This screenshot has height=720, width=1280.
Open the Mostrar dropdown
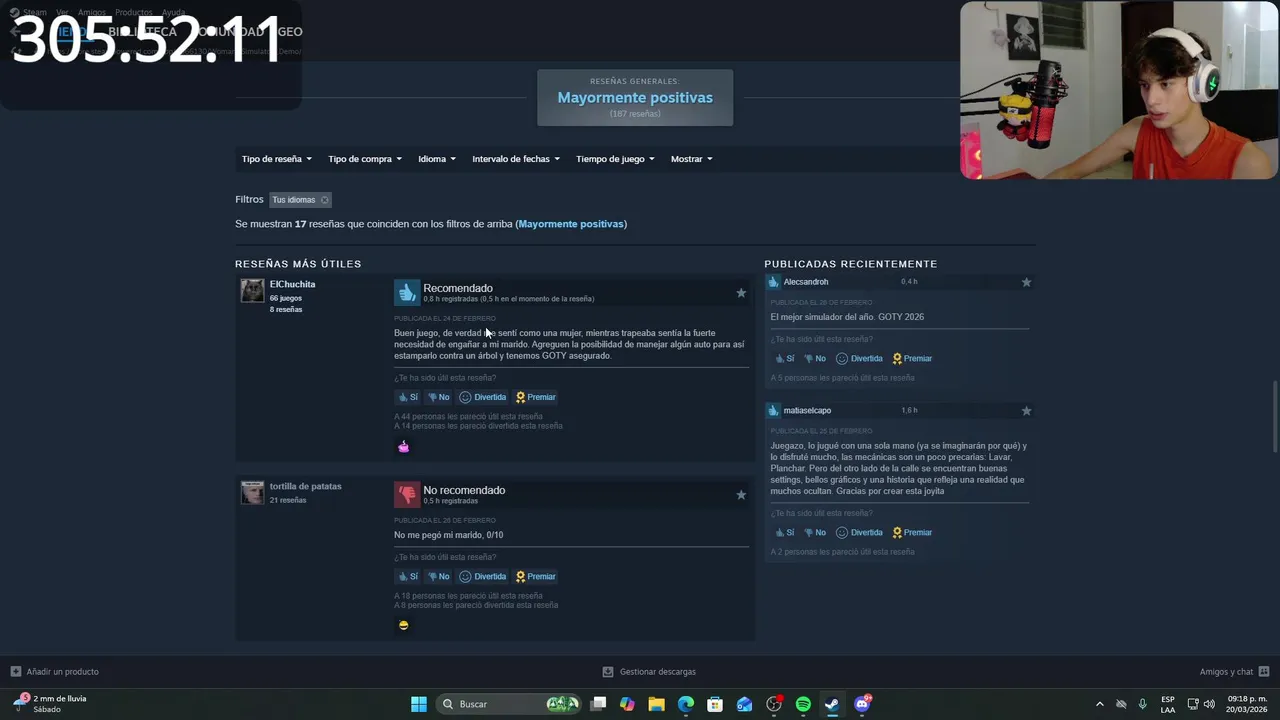click(691, 159)
